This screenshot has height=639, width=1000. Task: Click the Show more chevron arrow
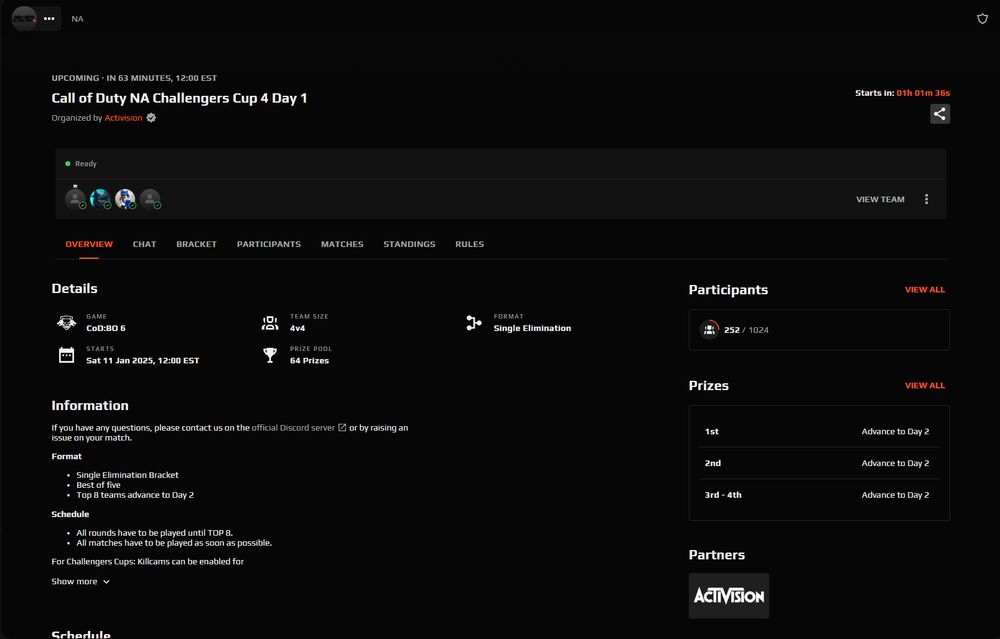point(106,582)
